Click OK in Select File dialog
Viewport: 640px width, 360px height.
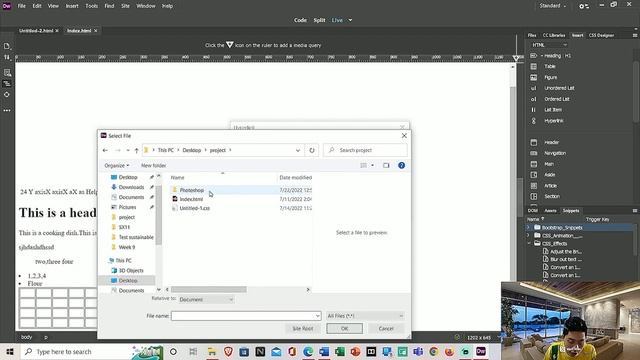point(344,329)
